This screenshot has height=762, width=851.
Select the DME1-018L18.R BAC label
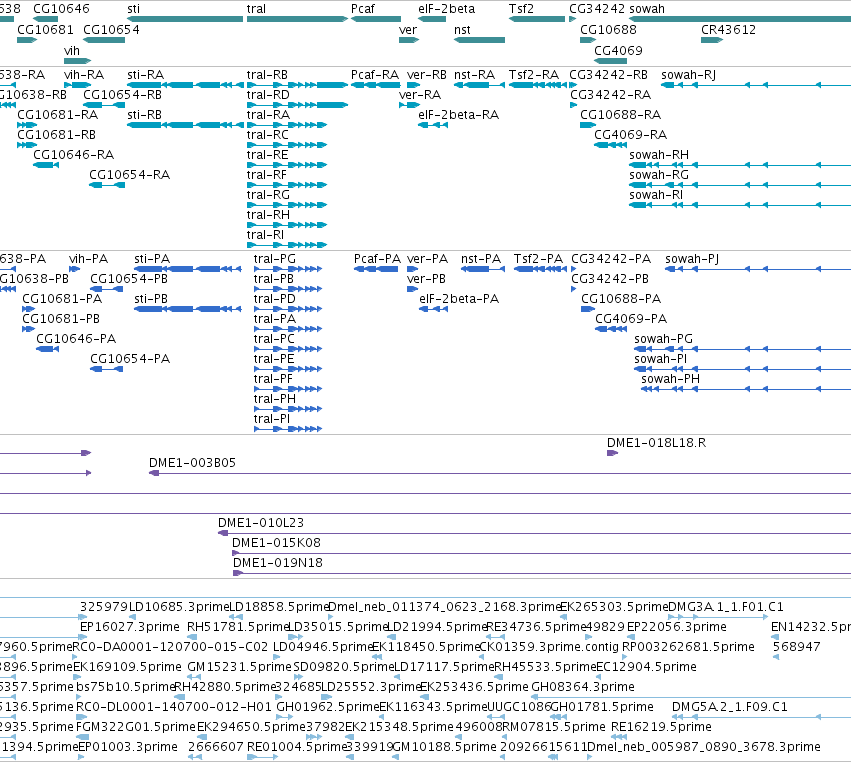pyautogui.click(x=656, y=443)
